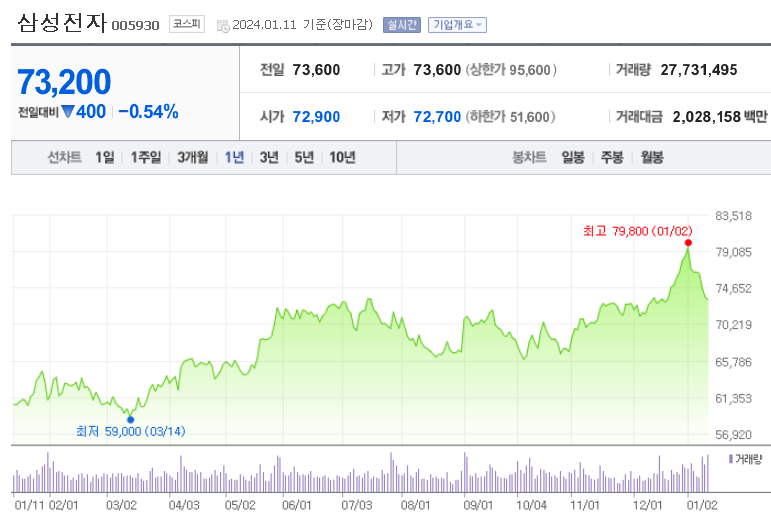The image size is (771, 529).
Task: Select the 3개월 line chart tab
Action: coord(193,157)
